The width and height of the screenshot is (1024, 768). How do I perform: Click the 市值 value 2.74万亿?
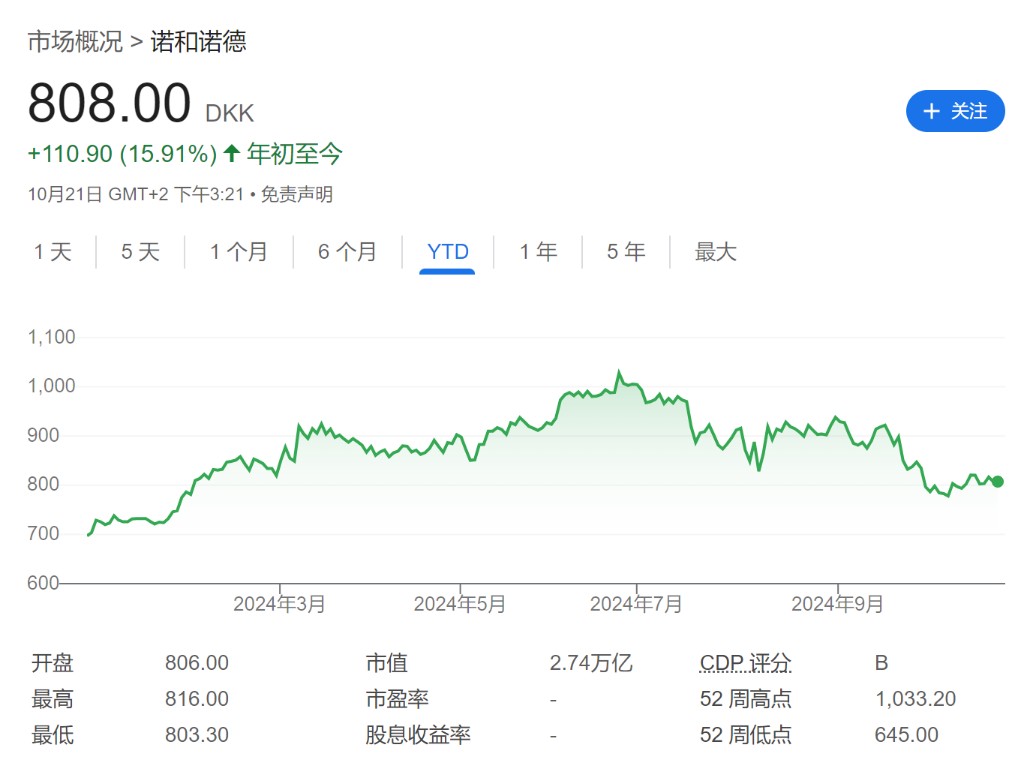(591, 663)
